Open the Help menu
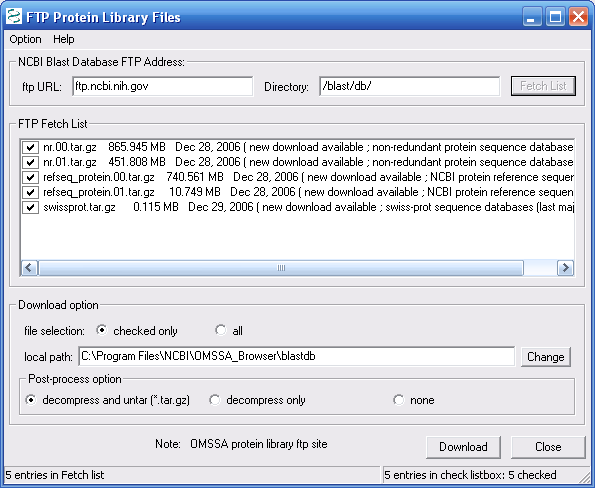The width and height of the screenshot is (595, 488). point(63,39)
